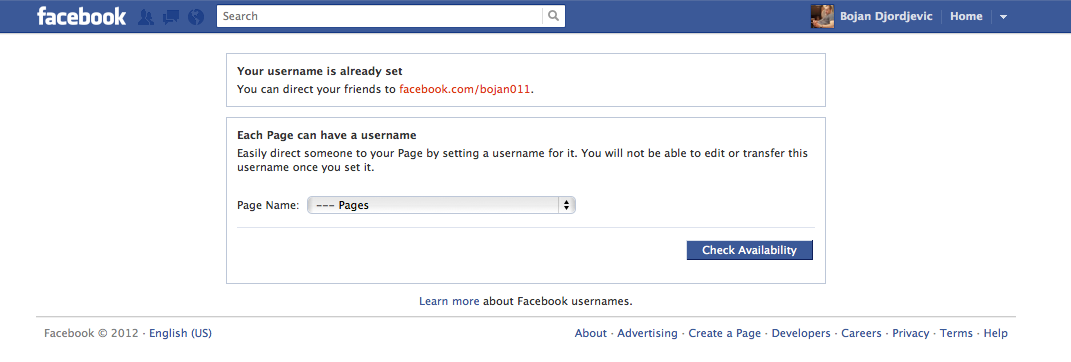Open the Facebook logo home link
Image resolution: width=1071 pixels, height=362 pixels.
(81, 16)
